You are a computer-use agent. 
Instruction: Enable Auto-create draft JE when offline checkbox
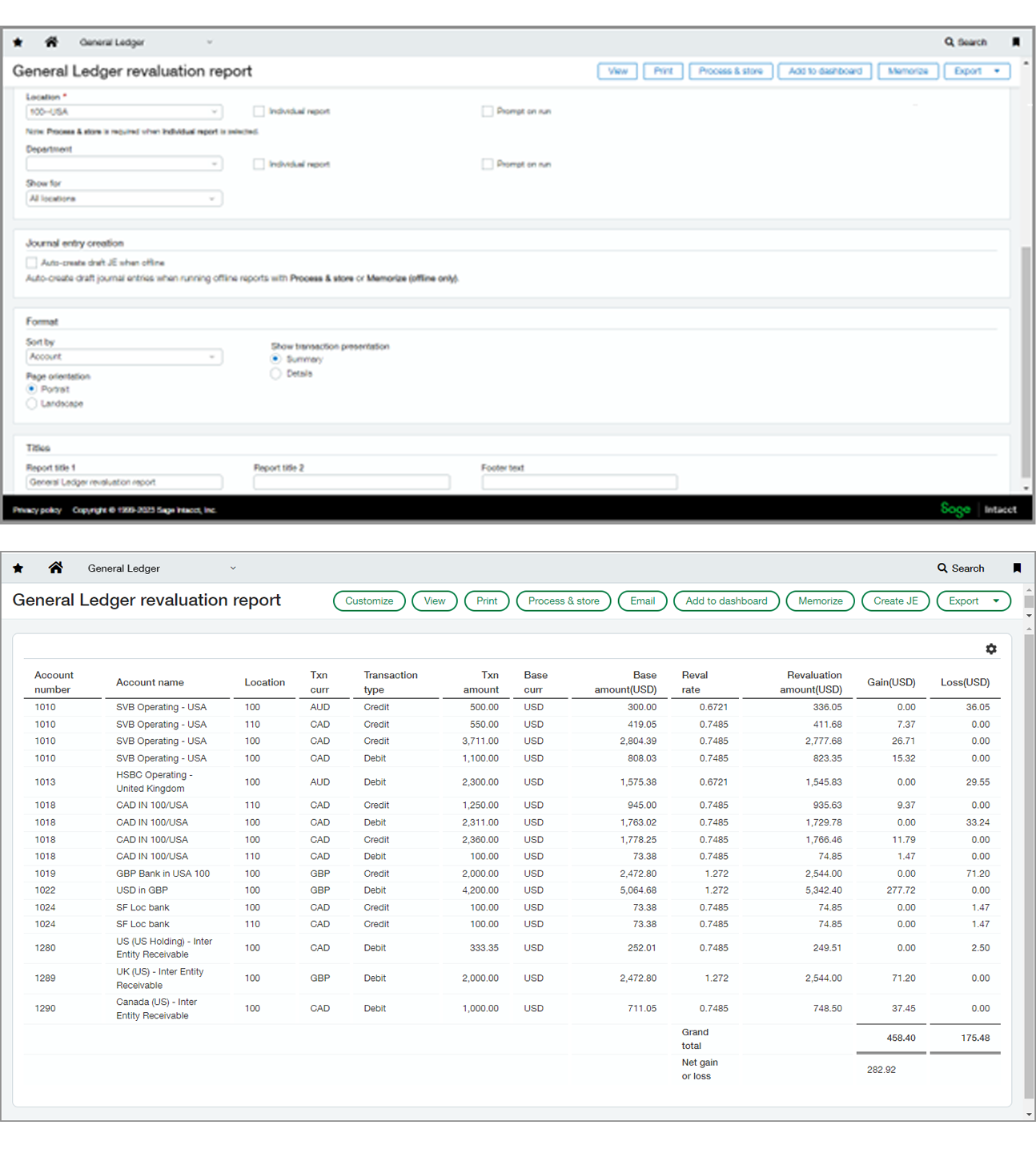32,263
